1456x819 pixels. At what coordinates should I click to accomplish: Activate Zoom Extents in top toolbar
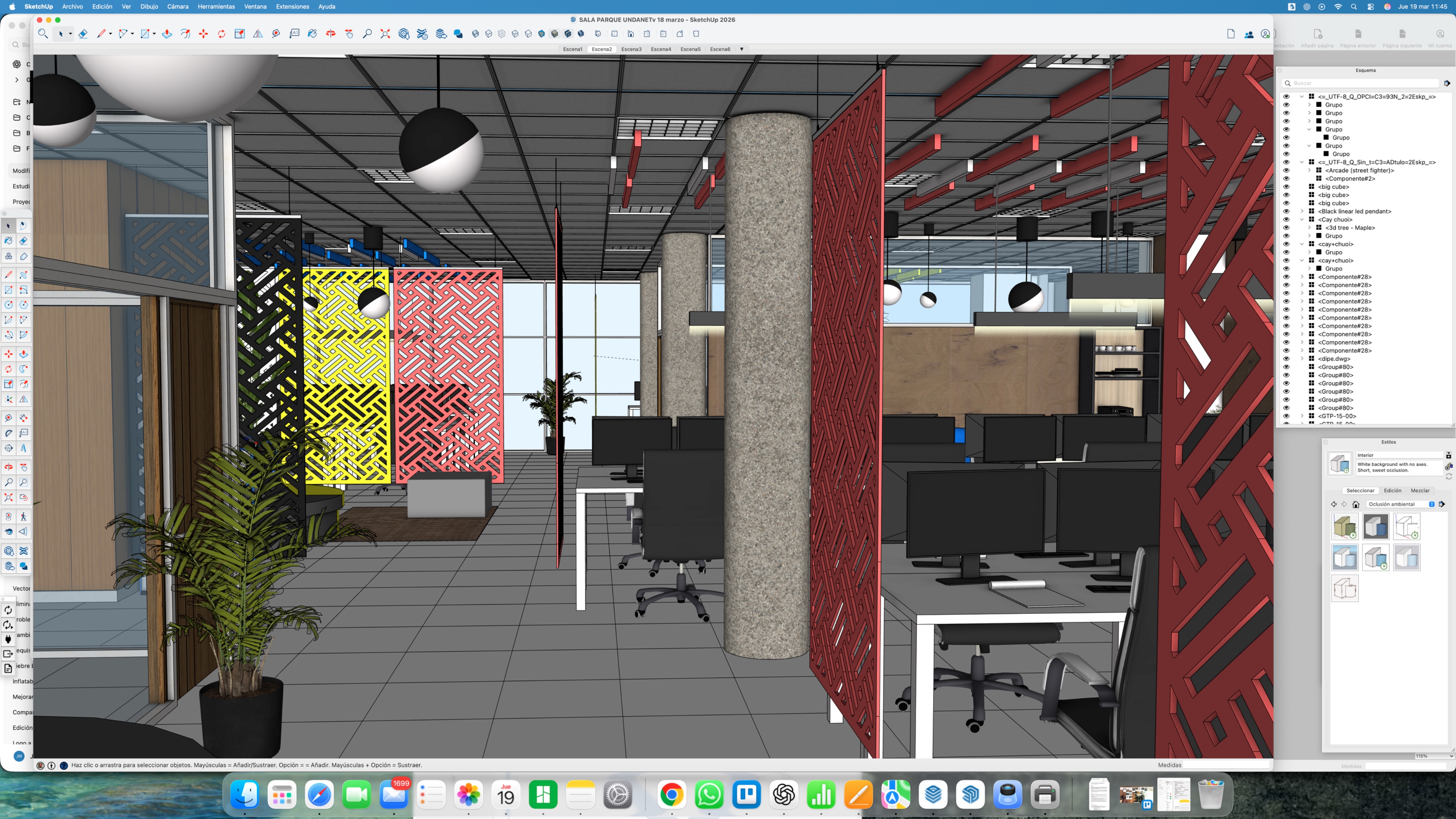coord(385,34)
